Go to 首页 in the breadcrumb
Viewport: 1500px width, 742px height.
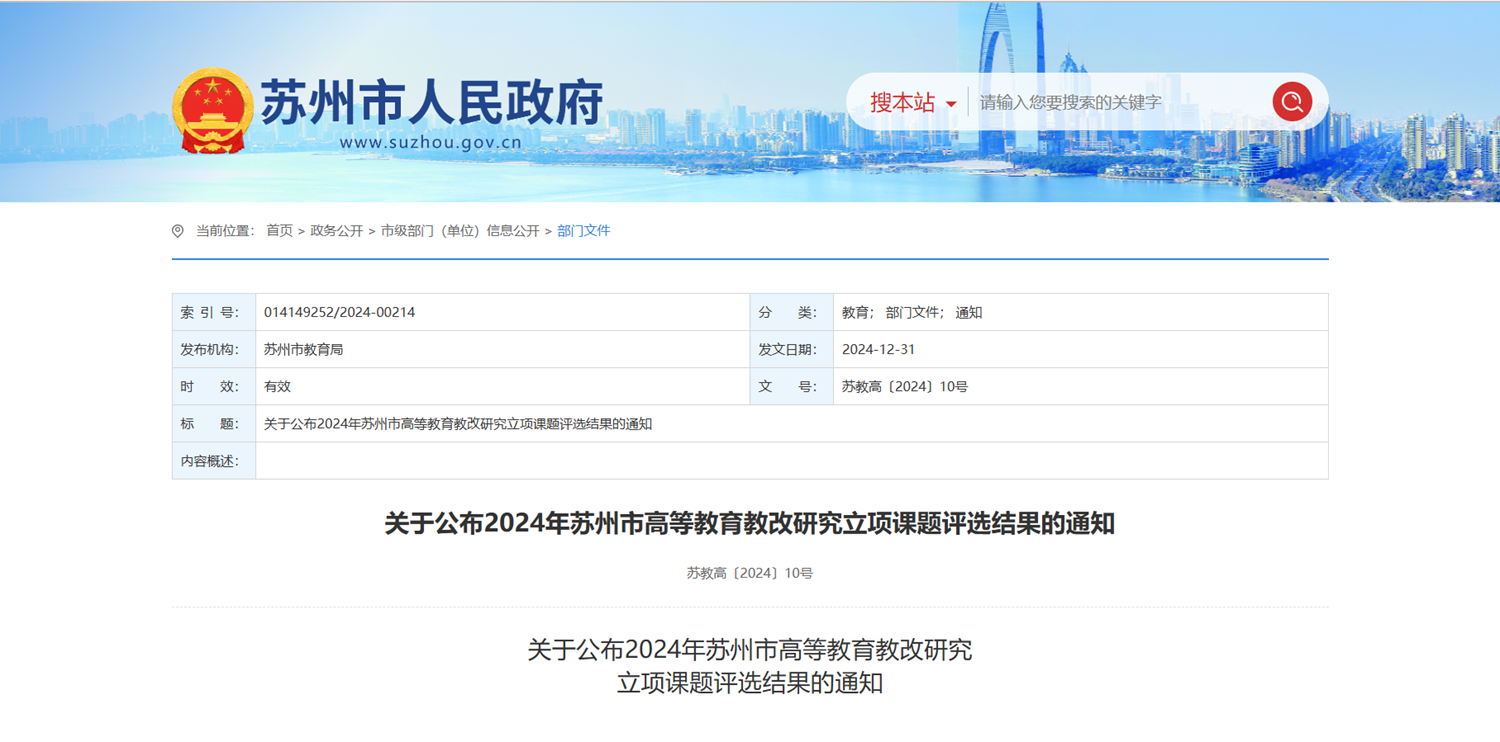point(279,231)
